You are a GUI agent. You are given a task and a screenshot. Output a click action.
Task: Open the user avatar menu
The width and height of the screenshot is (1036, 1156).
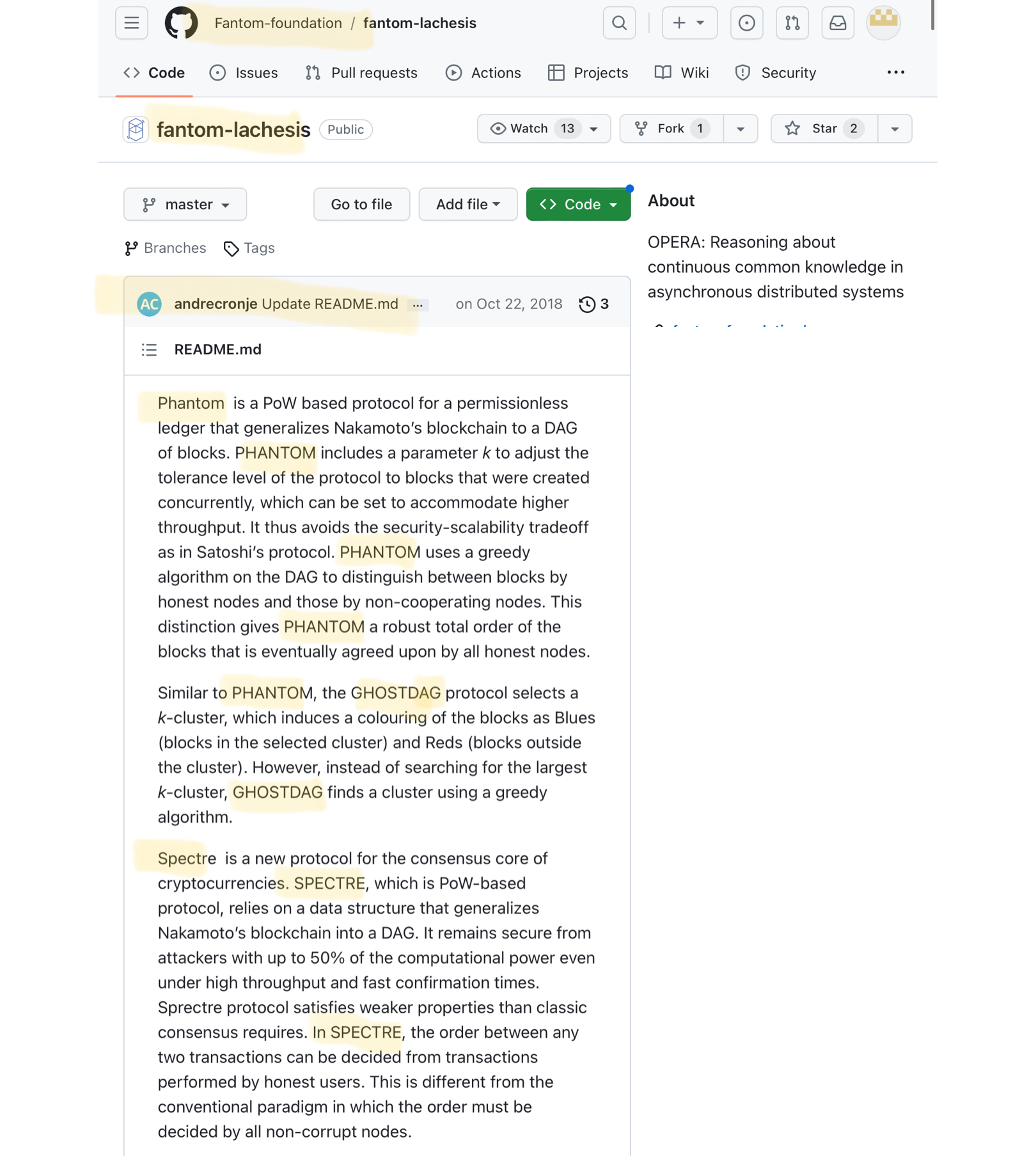[x=883, y=23]
